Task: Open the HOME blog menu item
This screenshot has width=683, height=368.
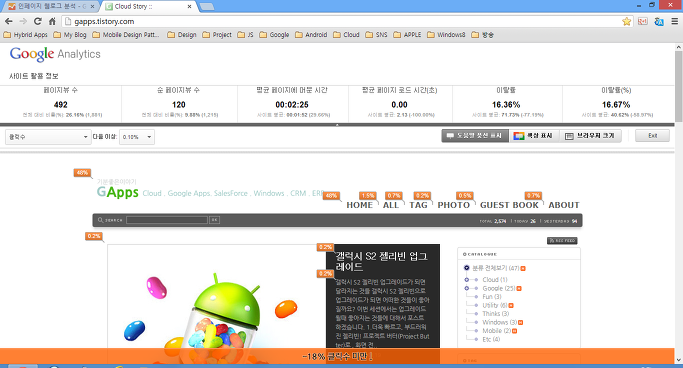Action: [359, 205]
